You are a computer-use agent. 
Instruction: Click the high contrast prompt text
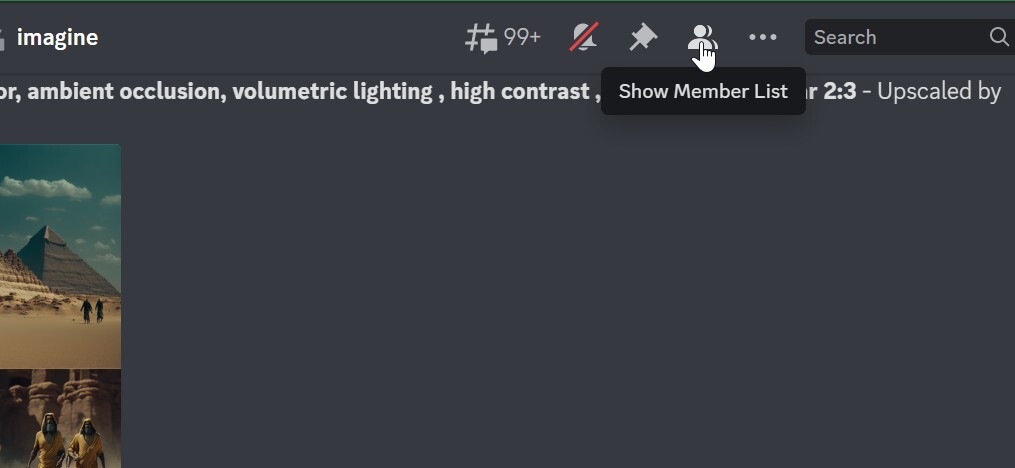520,91
